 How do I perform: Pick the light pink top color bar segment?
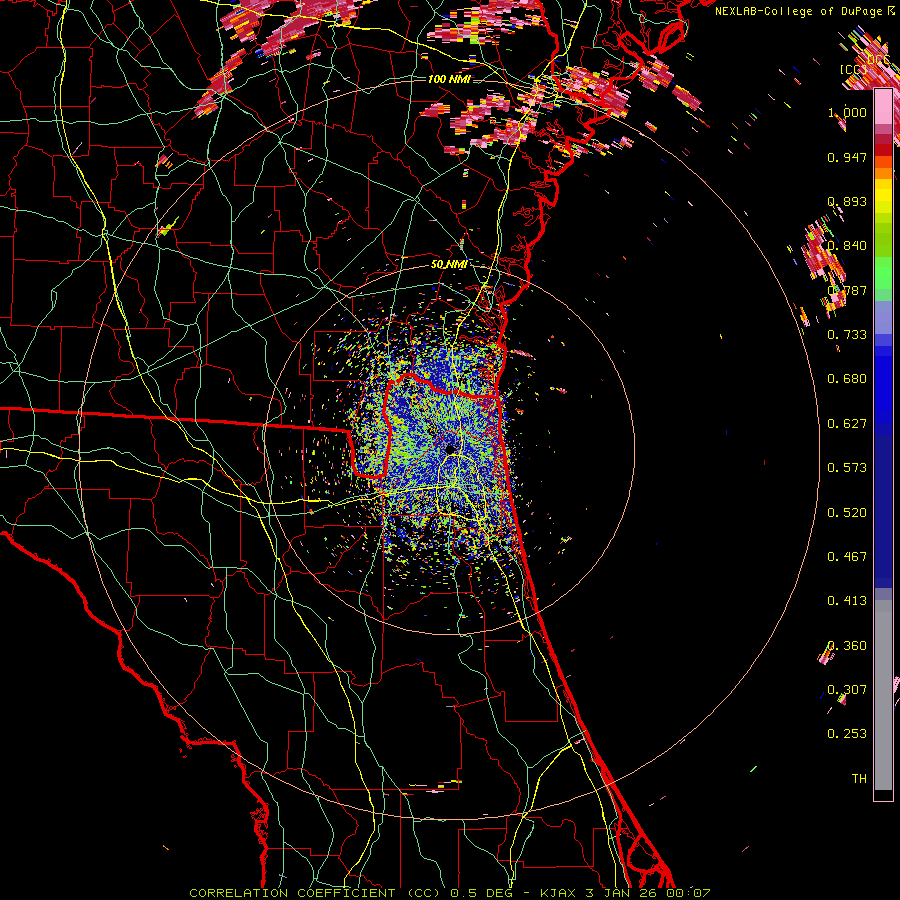(883, 107)
